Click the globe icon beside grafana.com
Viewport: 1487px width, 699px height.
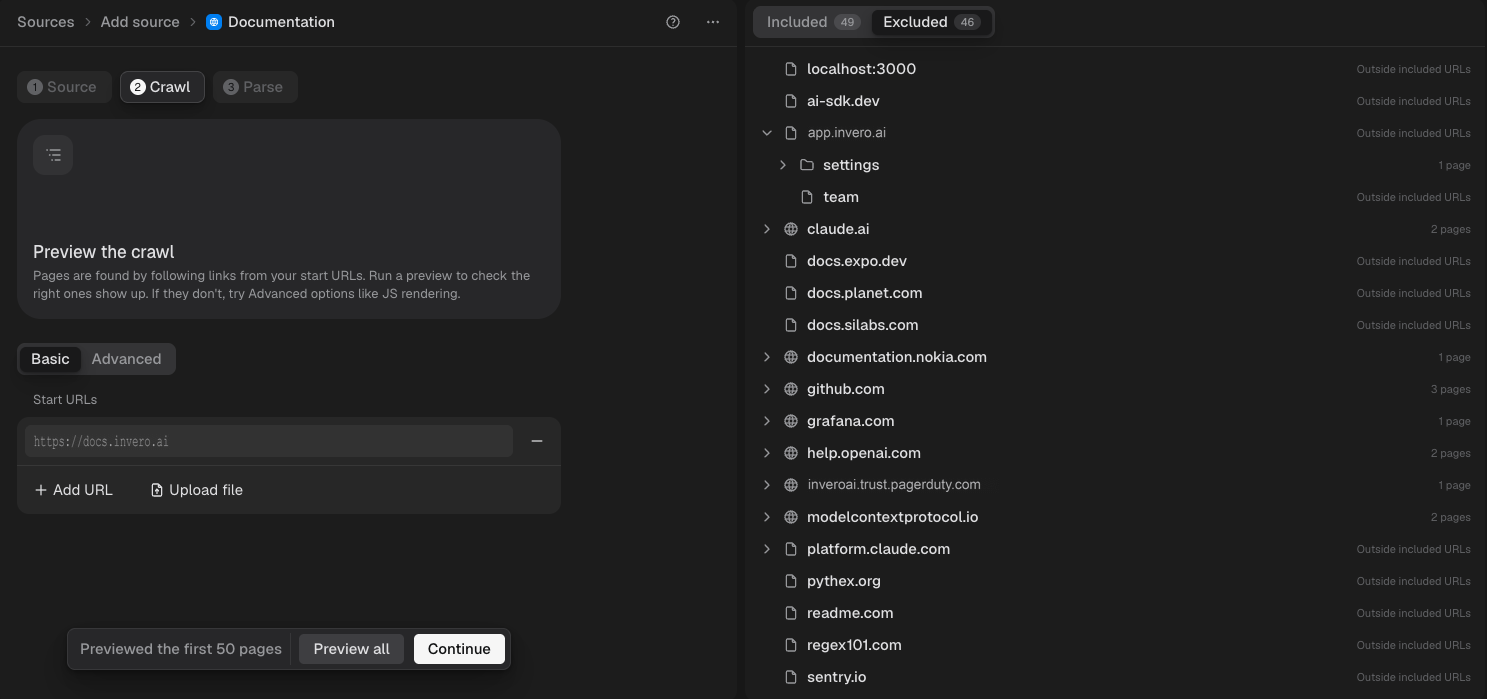tap(790, 421)
